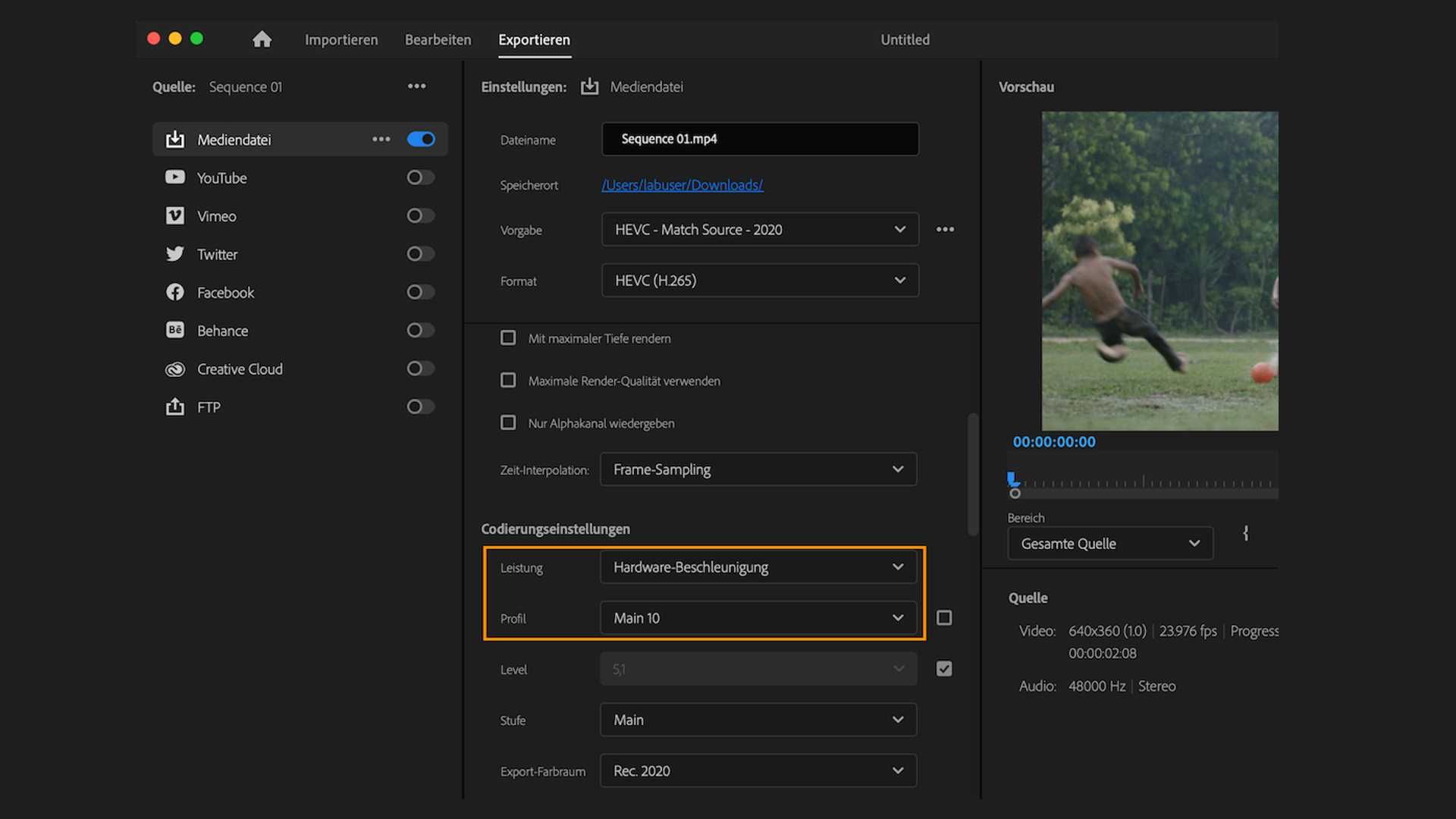Click the Vorgabe more options ellipsis

coord(944,229)
